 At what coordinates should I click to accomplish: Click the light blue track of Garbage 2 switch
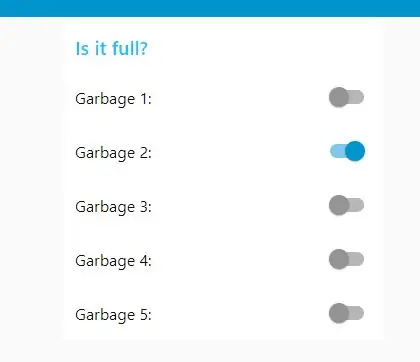click(x=337, y=151)
